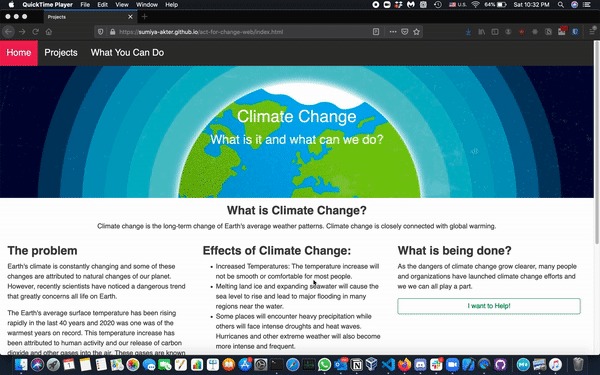Open What You Can Do page

coord(127,53)
